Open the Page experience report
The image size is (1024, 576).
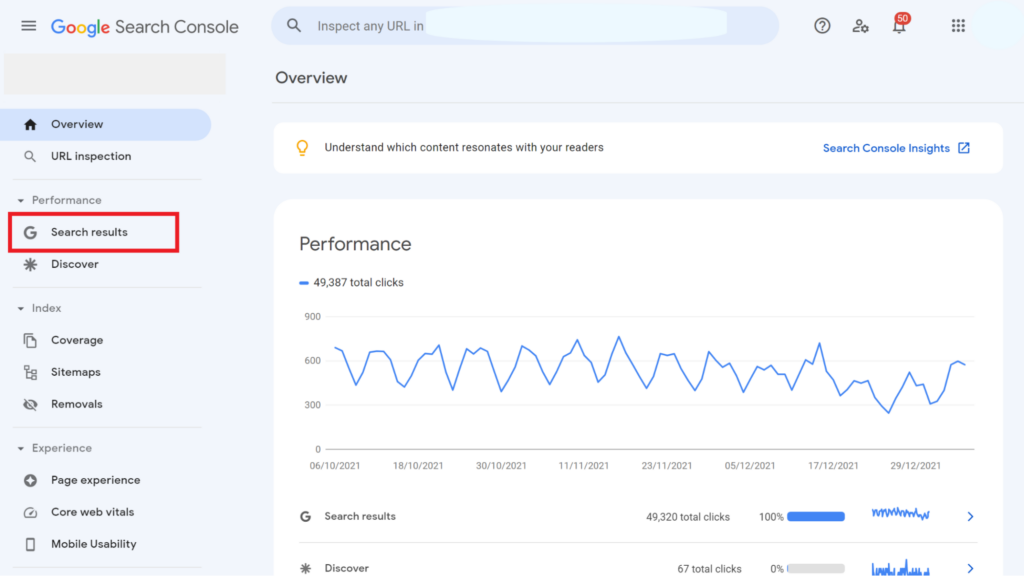pyautogui.click(x=105, y=481)
